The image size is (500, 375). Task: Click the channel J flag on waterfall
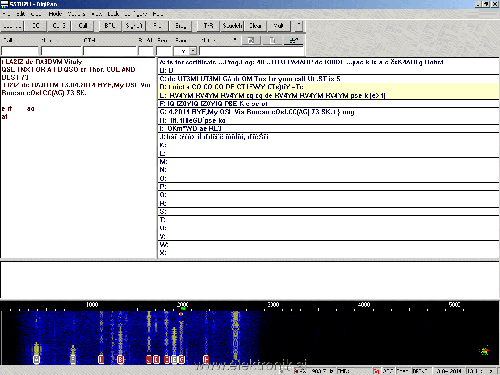149,359
